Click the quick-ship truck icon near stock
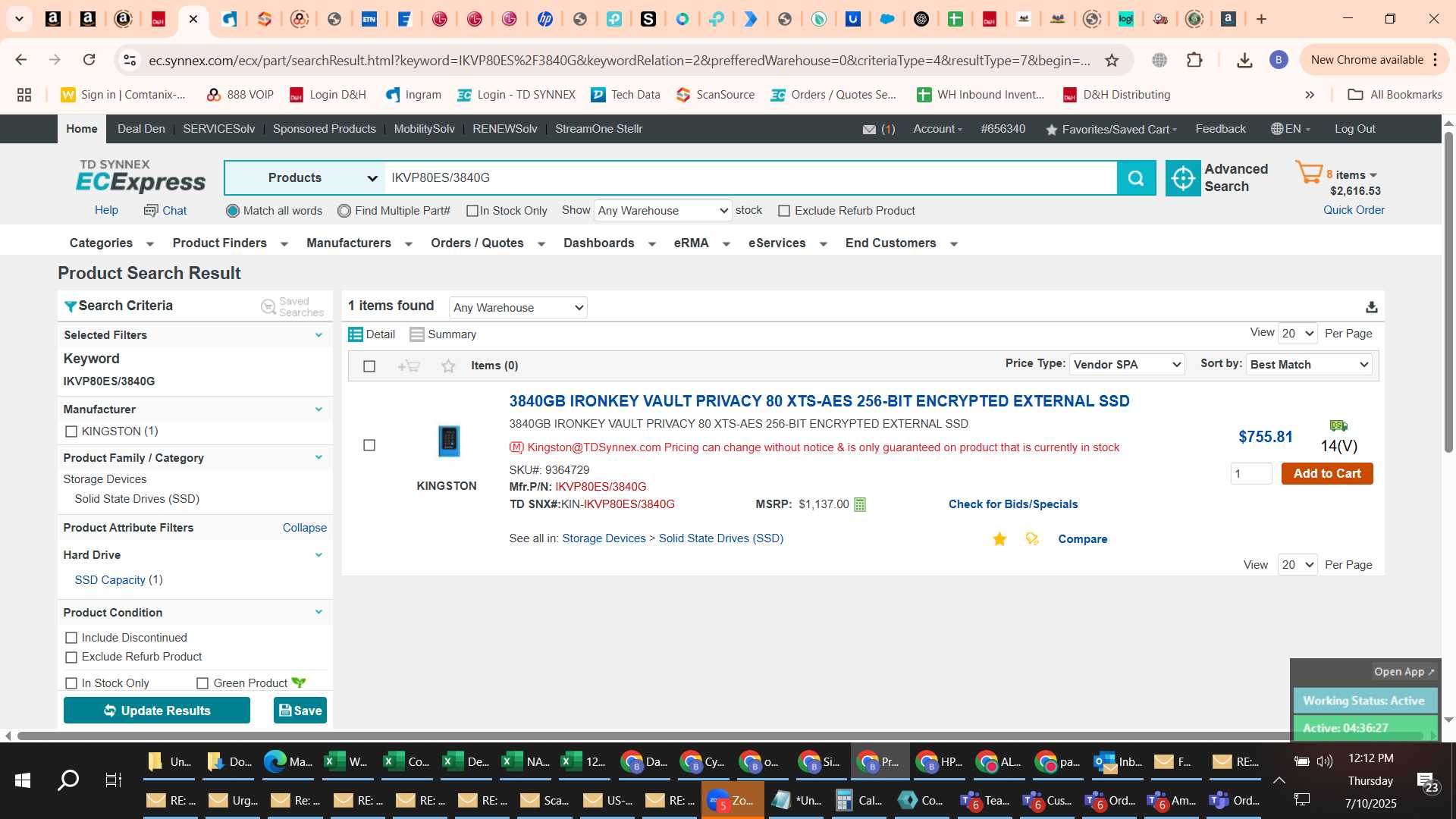This screenshot has width=1456, height=819. [x=1338, y=425]
